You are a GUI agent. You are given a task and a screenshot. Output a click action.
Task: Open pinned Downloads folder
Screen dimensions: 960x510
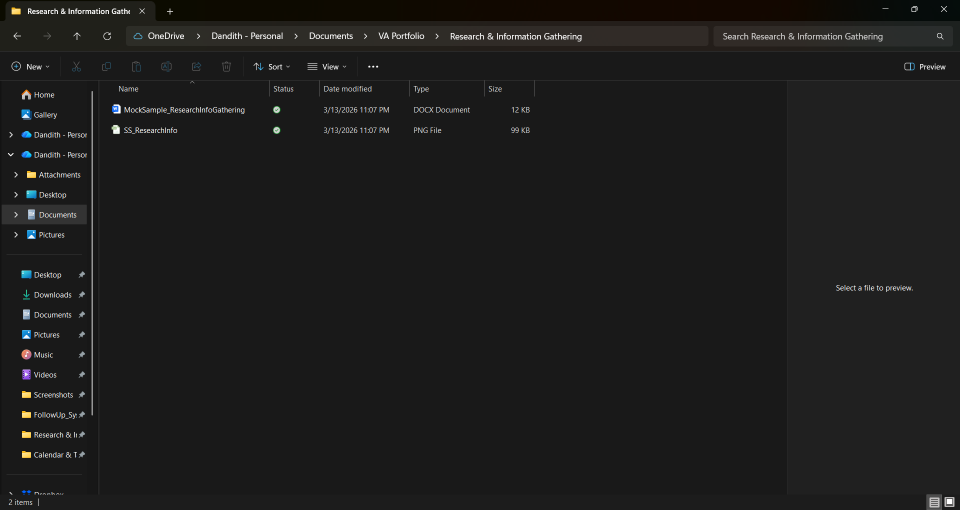(x=53, y=294)
